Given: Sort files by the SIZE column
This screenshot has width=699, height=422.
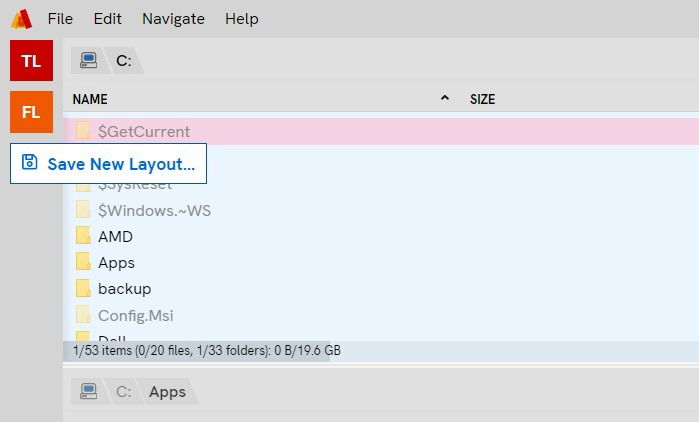Looking at the screenshot, I should 482,99.
